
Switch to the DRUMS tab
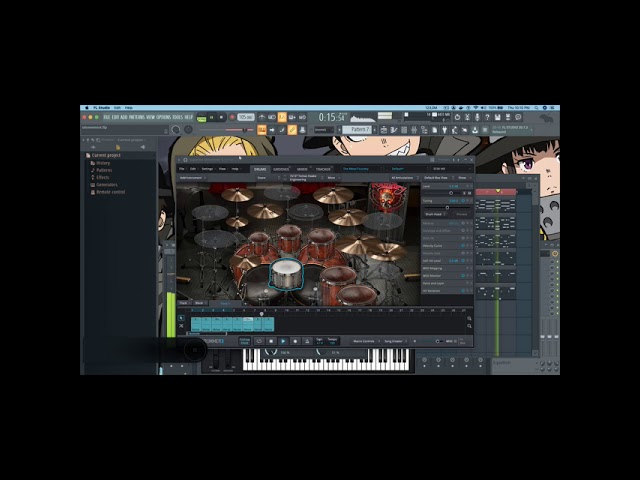(x=260, y=169)
